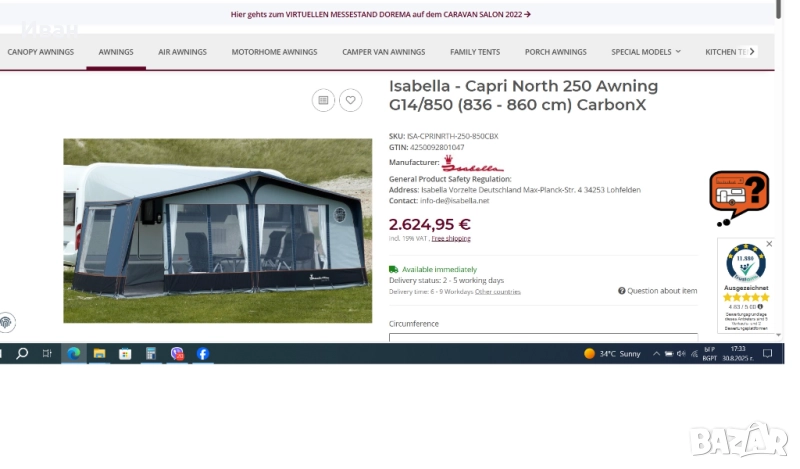The height and width of the screenshot is (469, 800).
Task: Open the Circumference selection box
Action: 543,338
